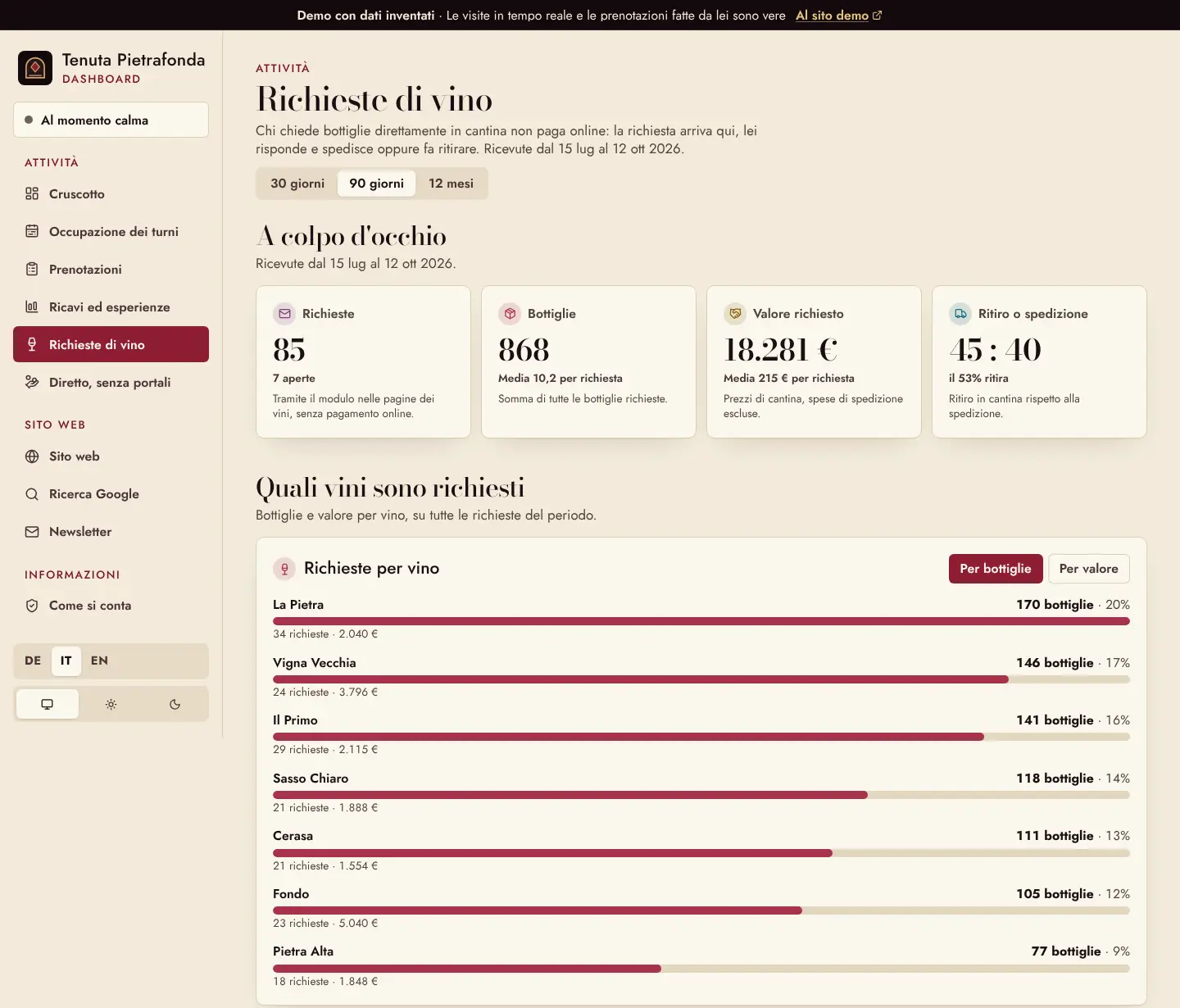
Task: Click the icon on Valore richiesto card
Action: tap(735, 314)
